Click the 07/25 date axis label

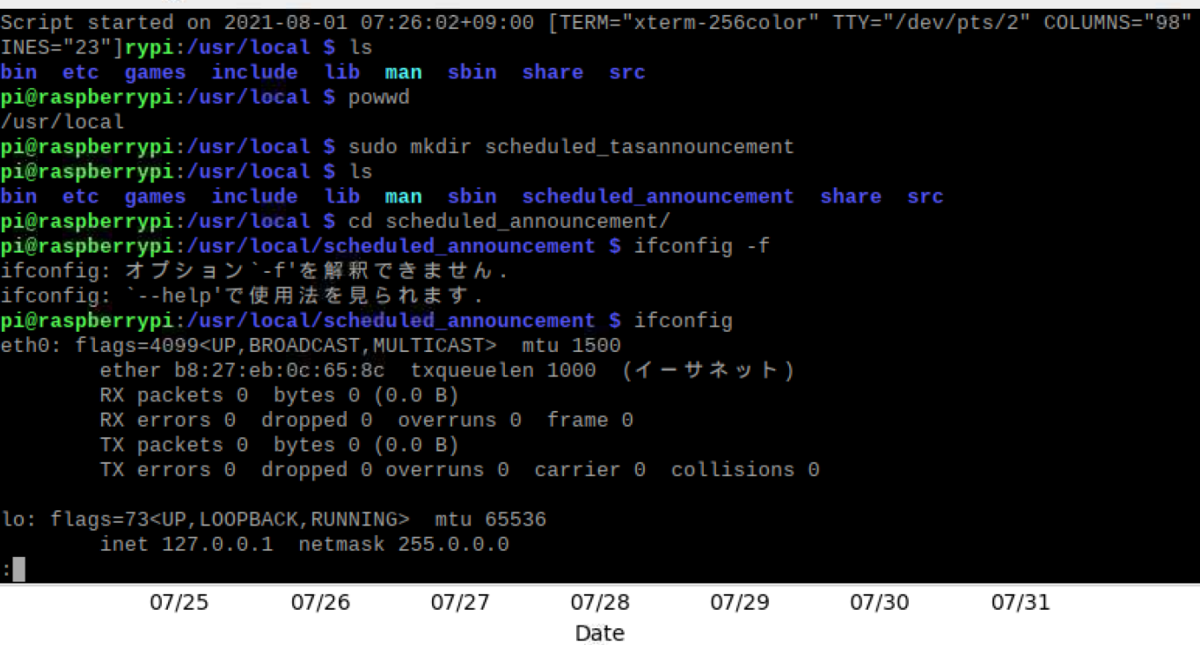coord(180,602)
